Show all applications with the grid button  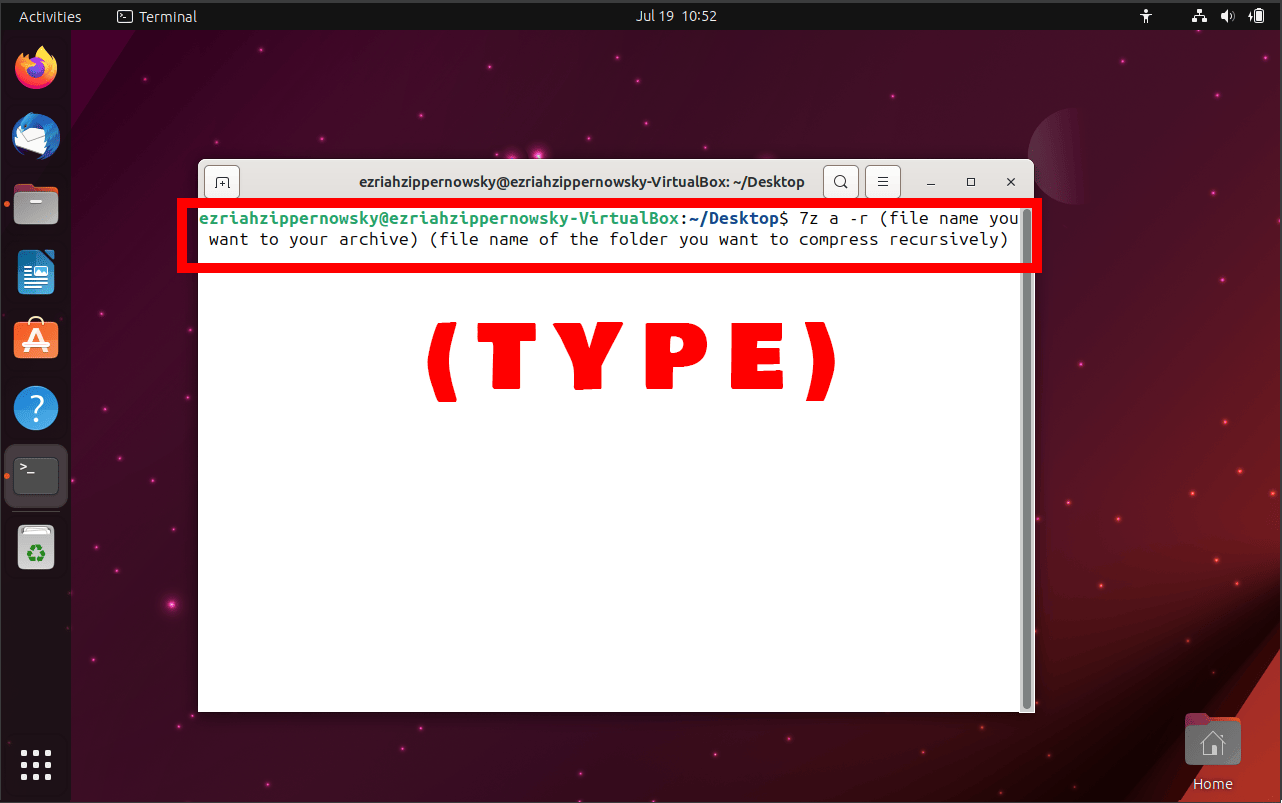36,765
